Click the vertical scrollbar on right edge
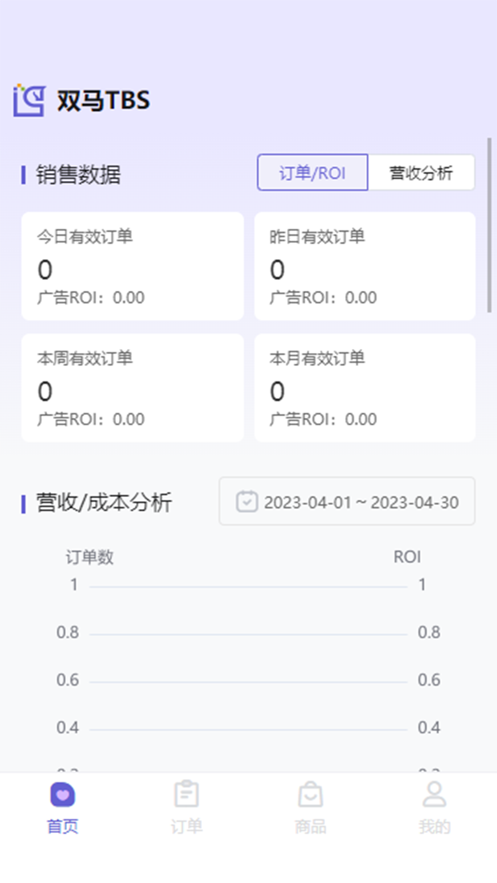497x883 pixels. coord(490,225)
